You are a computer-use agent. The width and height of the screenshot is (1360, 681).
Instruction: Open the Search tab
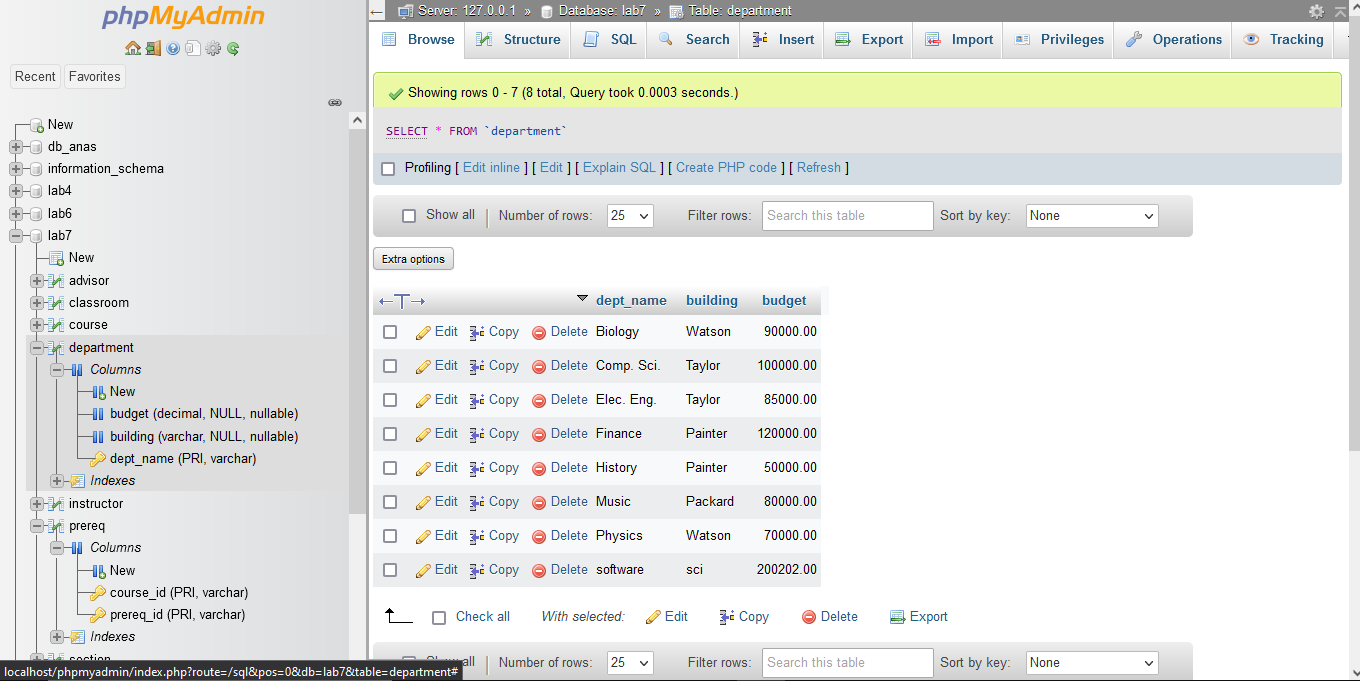(x=693, y=40)
